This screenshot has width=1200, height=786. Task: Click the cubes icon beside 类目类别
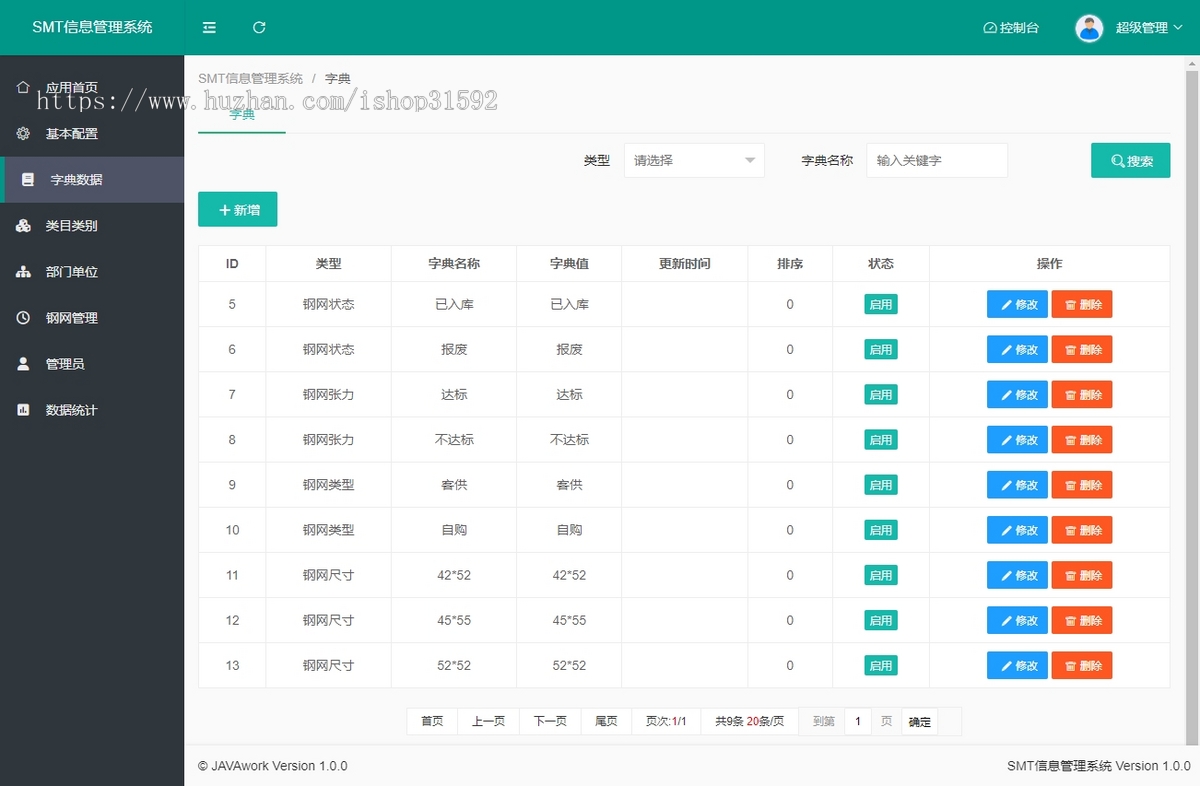pyautogui.click(x=23, y=226)
